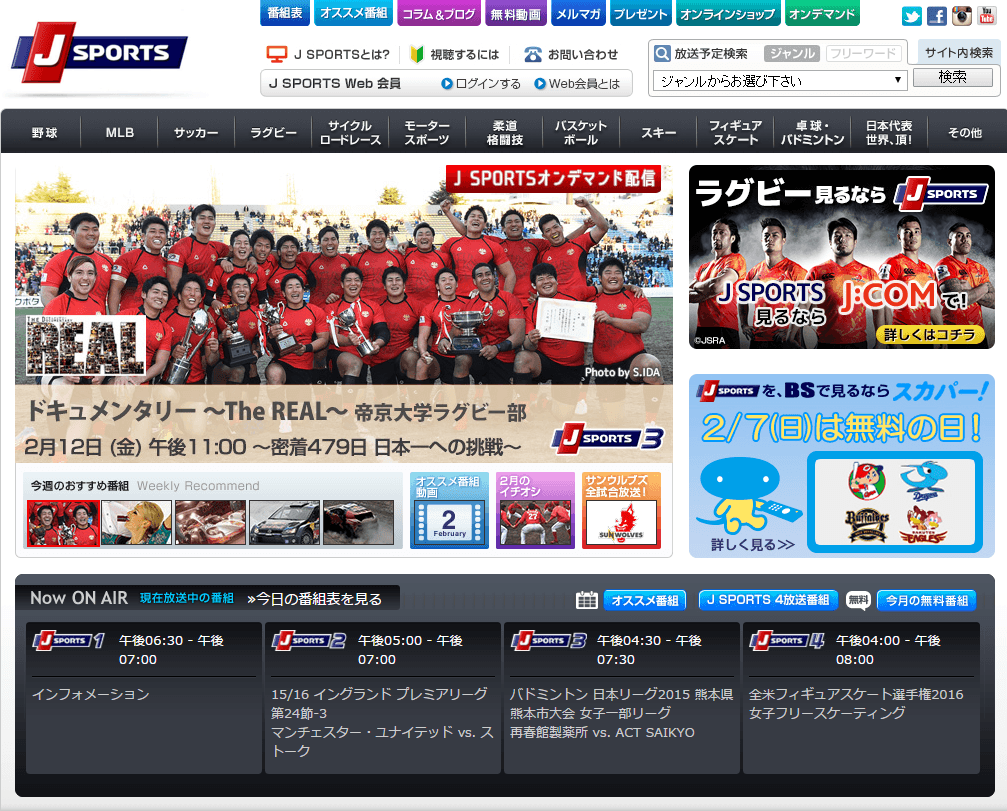Viewport: 1007px width, 811px height.
Task: Select 柔道格闘技 in the sports menu
Action: [x=504, y=132]
